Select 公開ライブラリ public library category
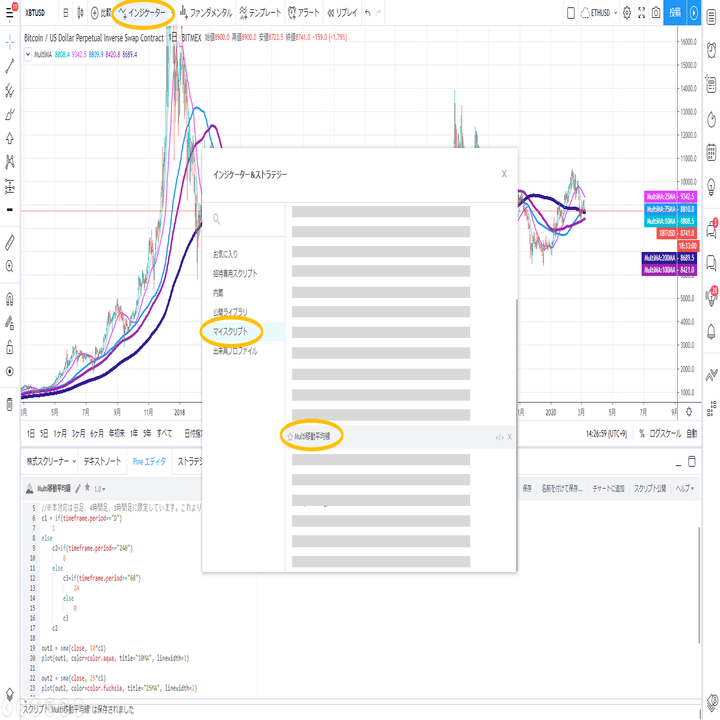Screen dimensions: 720x720 pyautogui.click(x=230, y=312)
